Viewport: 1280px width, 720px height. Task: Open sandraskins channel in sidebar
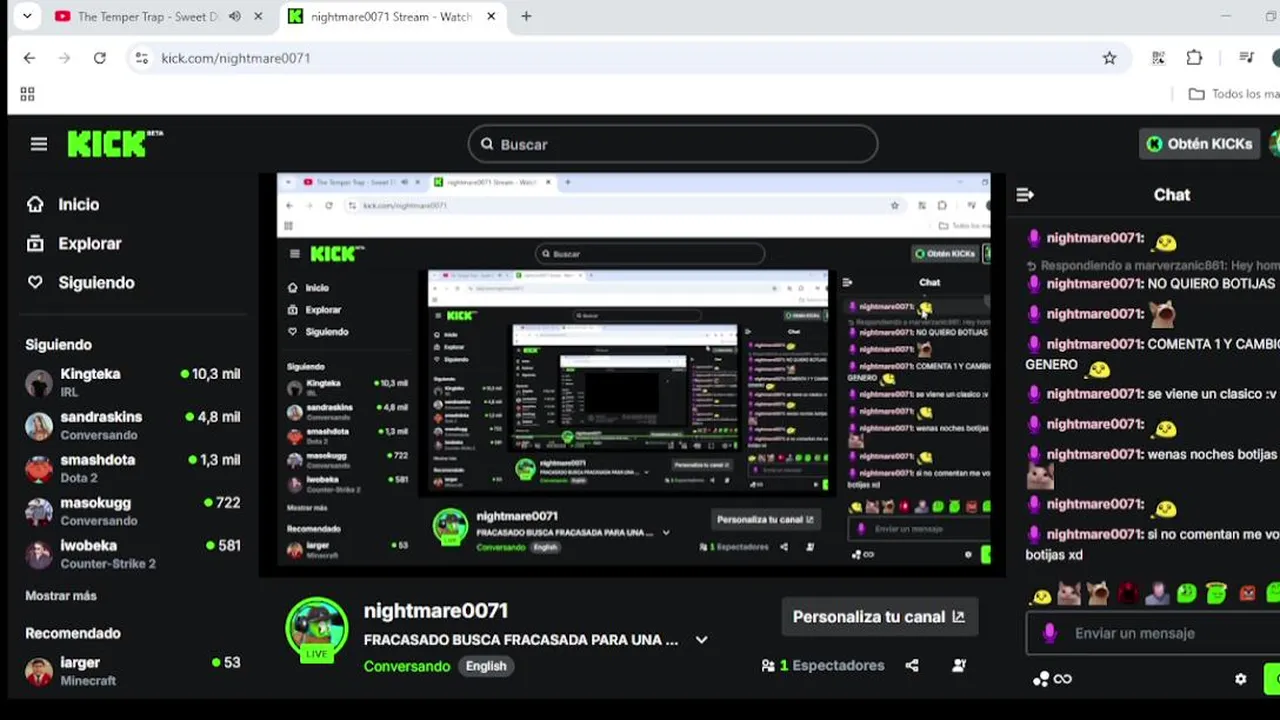pyautogui.click(x=133, y=425)
